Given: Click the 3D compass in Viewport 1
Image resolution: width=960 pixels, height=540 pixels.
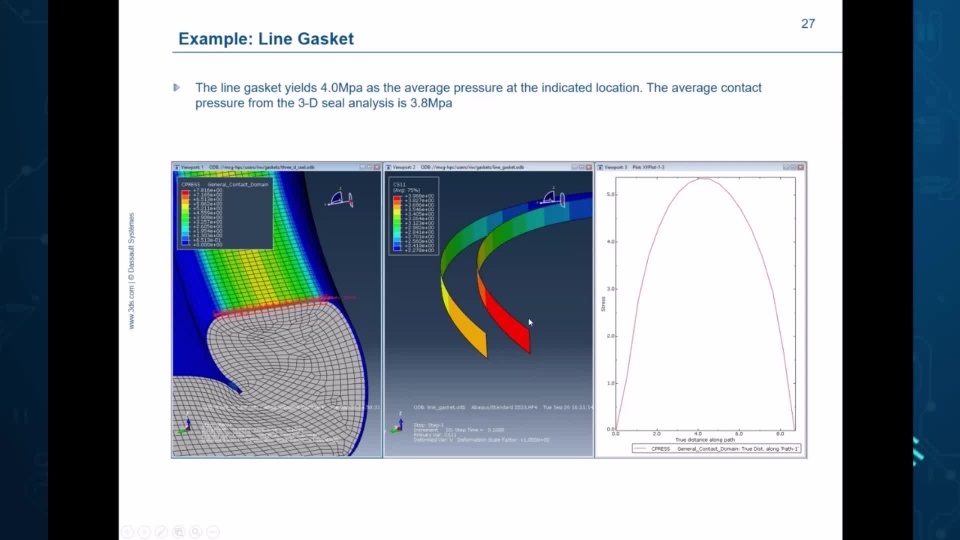Looking at the screenshot, I should coord(340,198).
